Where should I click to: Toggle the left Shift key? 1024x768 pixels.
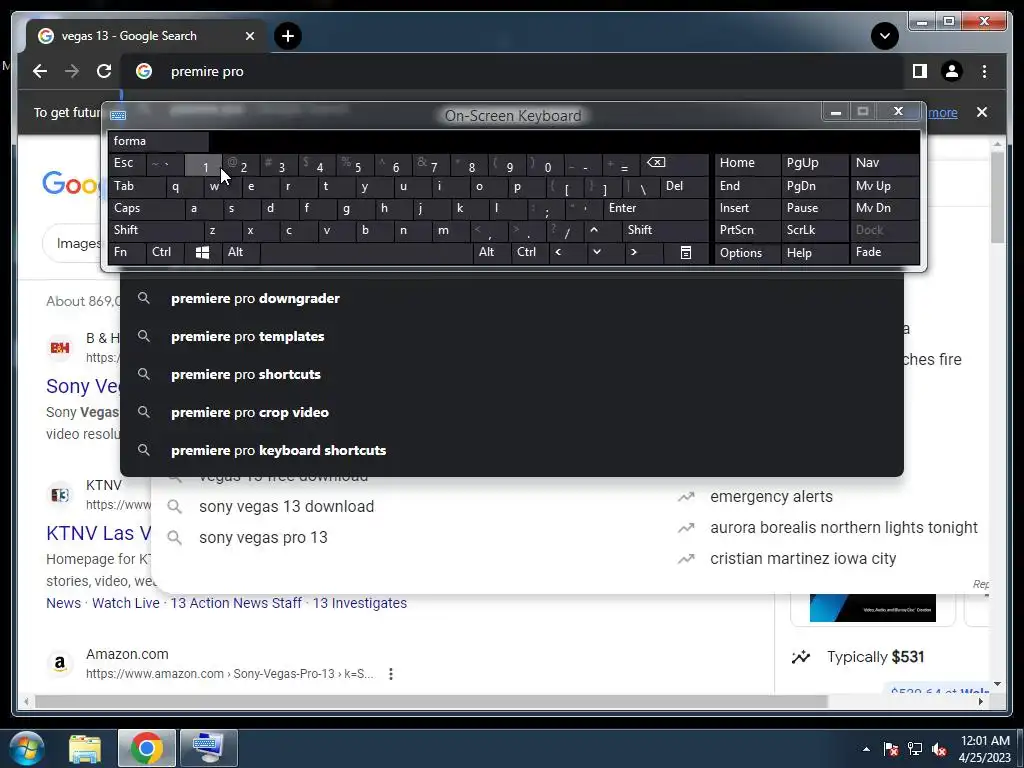pos(156,230)
